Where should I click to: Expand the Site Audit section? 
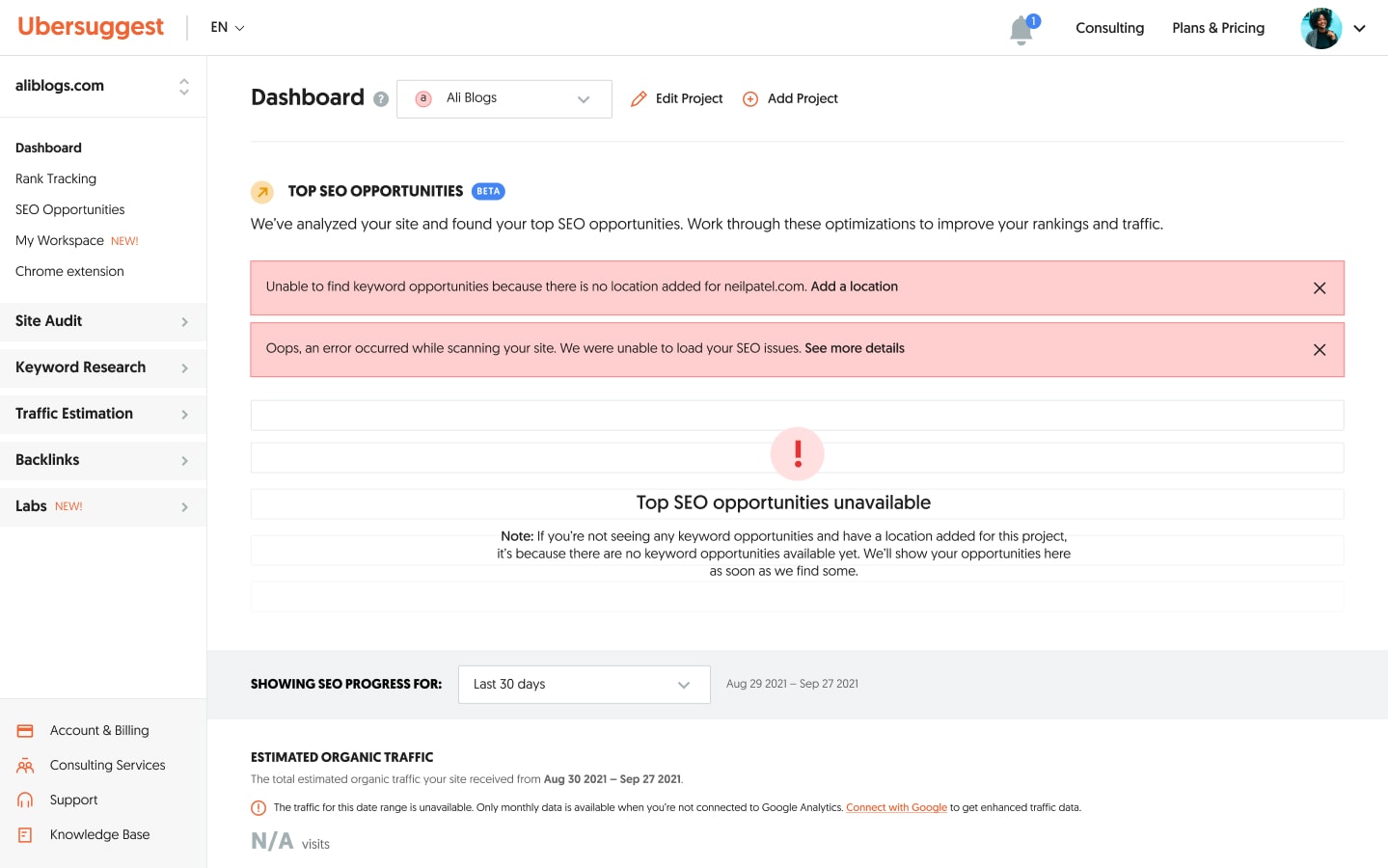pyautogui.click(x=103, y=321)
